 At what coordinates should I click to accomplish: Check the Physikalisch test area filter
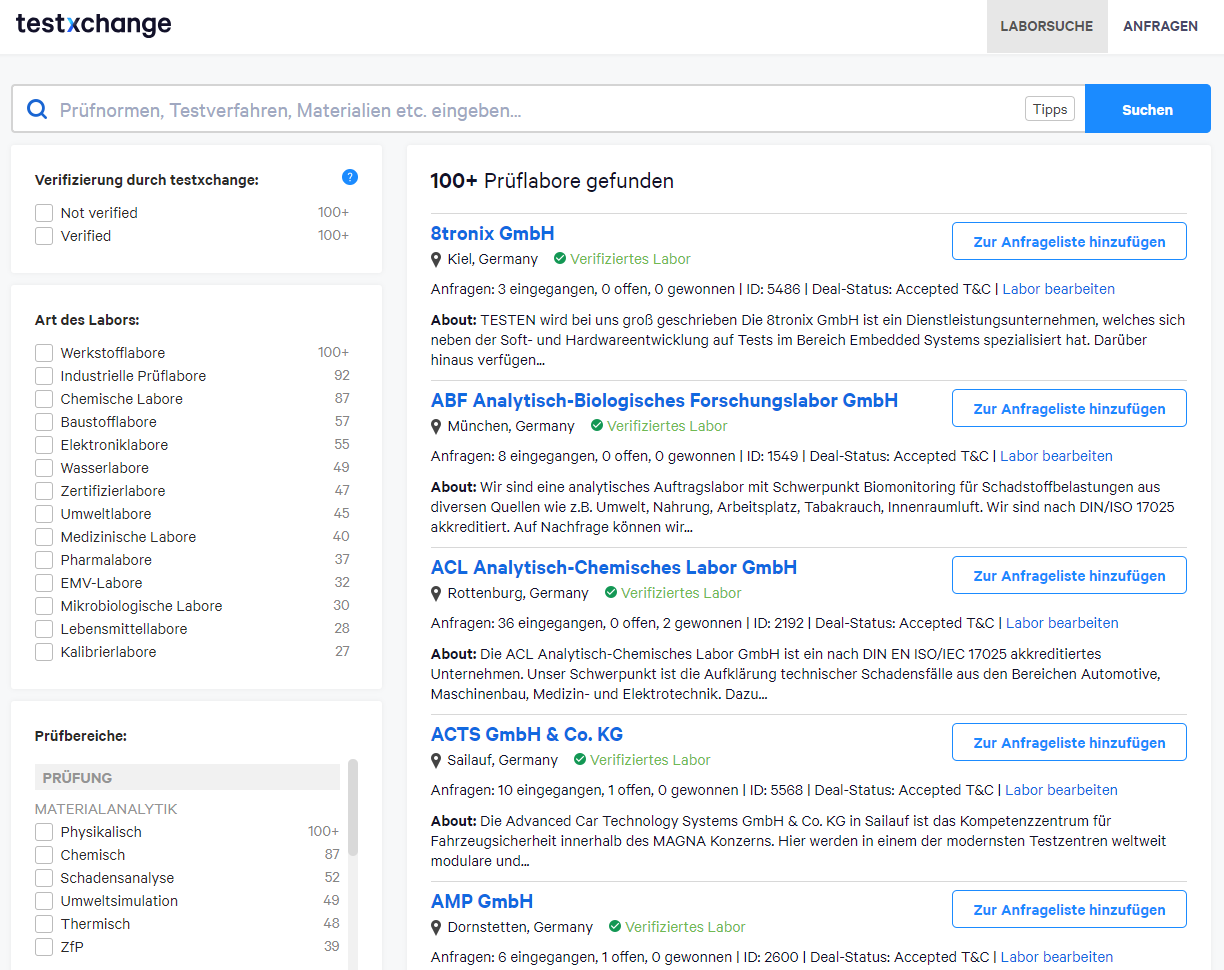pyautogui.click(x=44, y=832)
